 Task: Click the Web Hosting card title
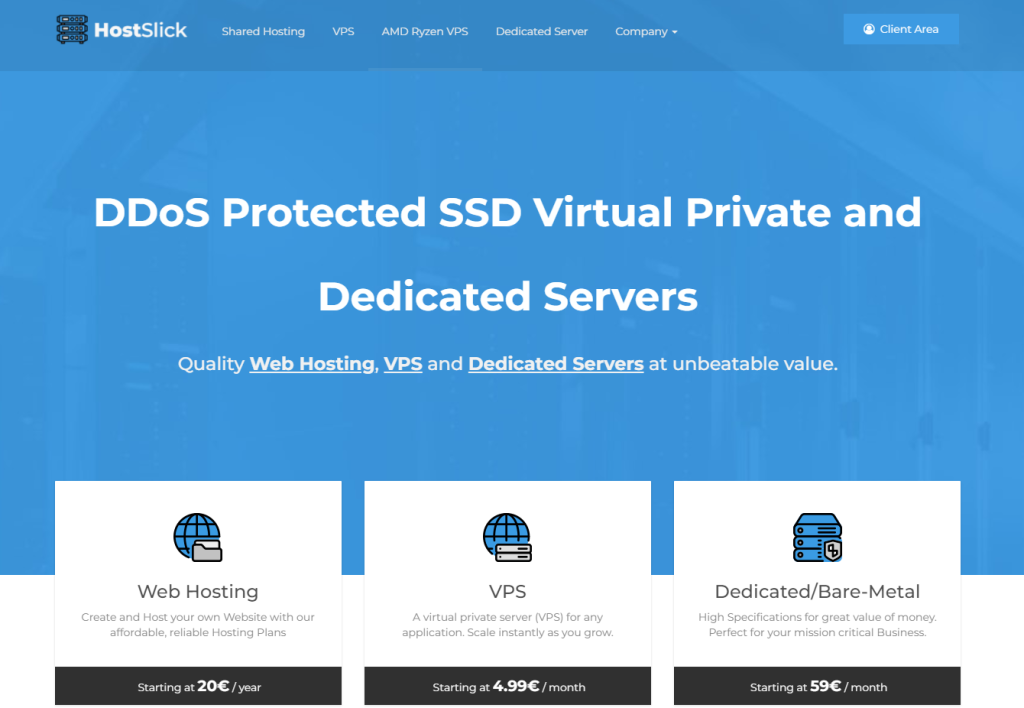[198, 591]
